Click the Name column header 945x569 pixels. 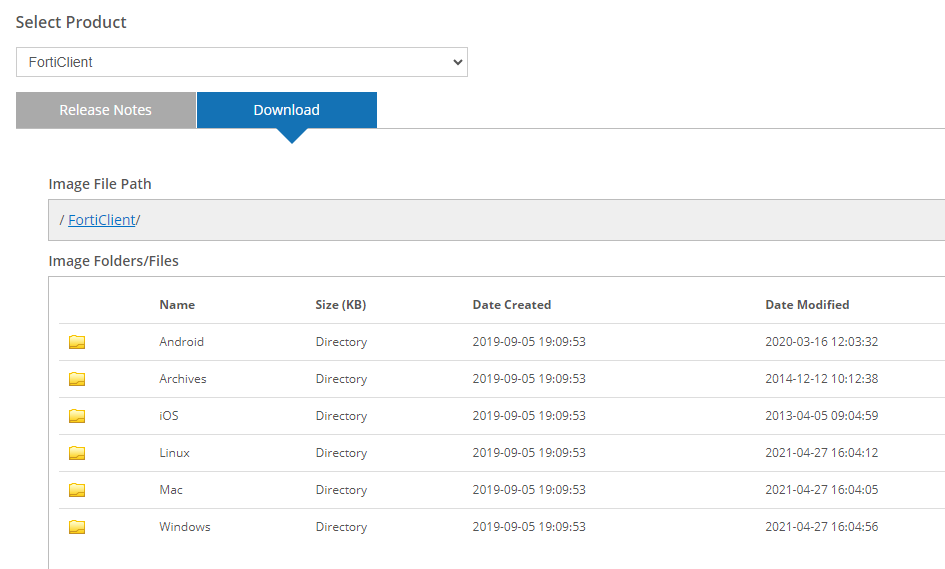coord(177,305)
